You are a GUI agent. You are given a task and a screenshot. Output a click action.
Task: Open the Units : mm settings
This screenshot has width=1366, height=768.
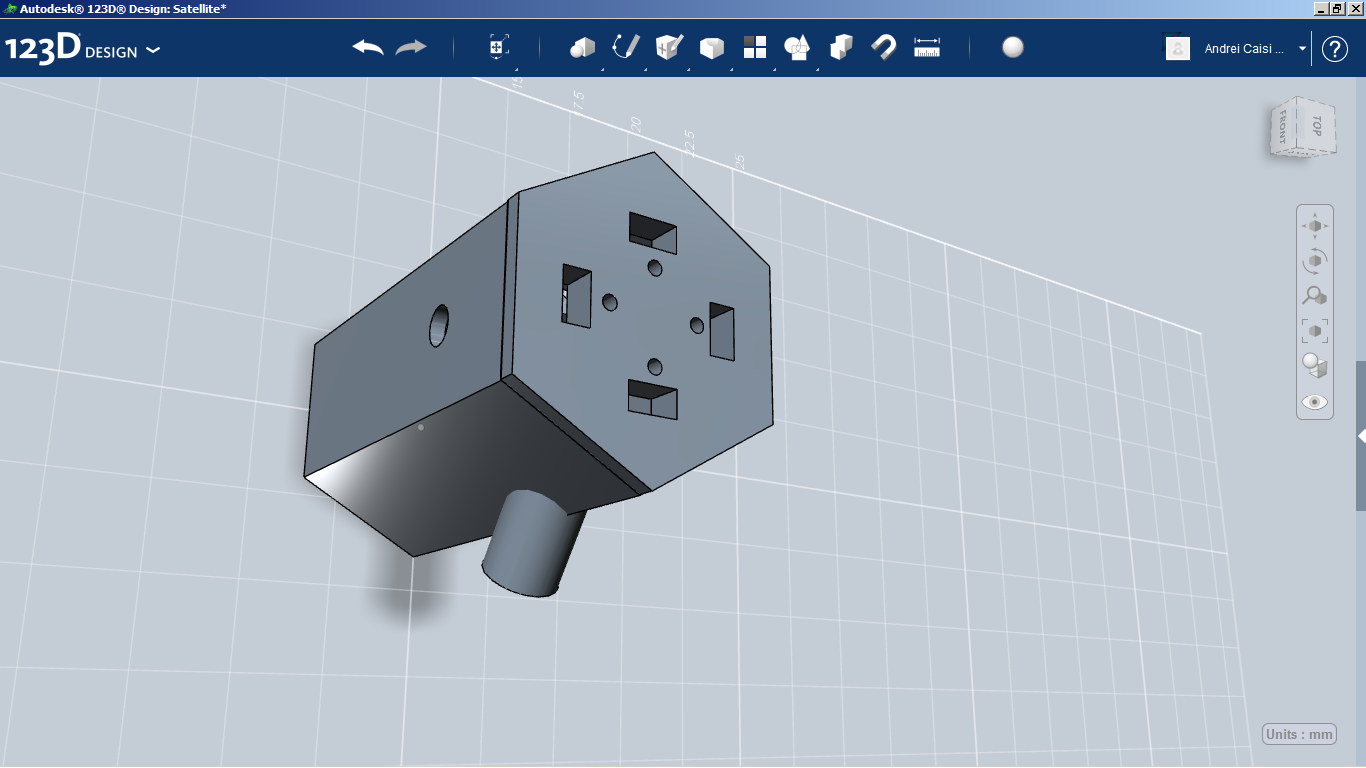(x=1299, y=734)
